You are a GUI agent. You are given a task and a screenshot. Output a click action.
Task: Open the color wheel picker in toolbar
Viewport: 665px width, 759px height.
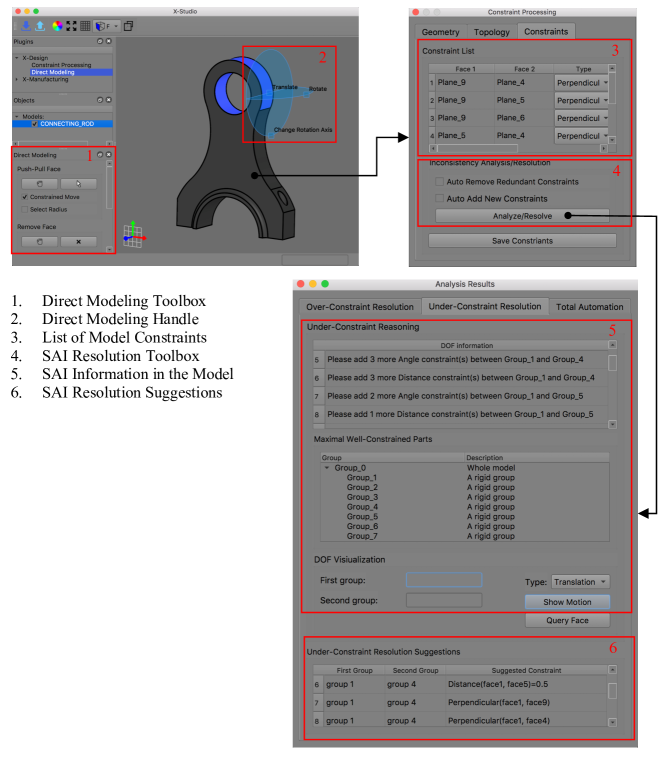click(x=57, y=26)
